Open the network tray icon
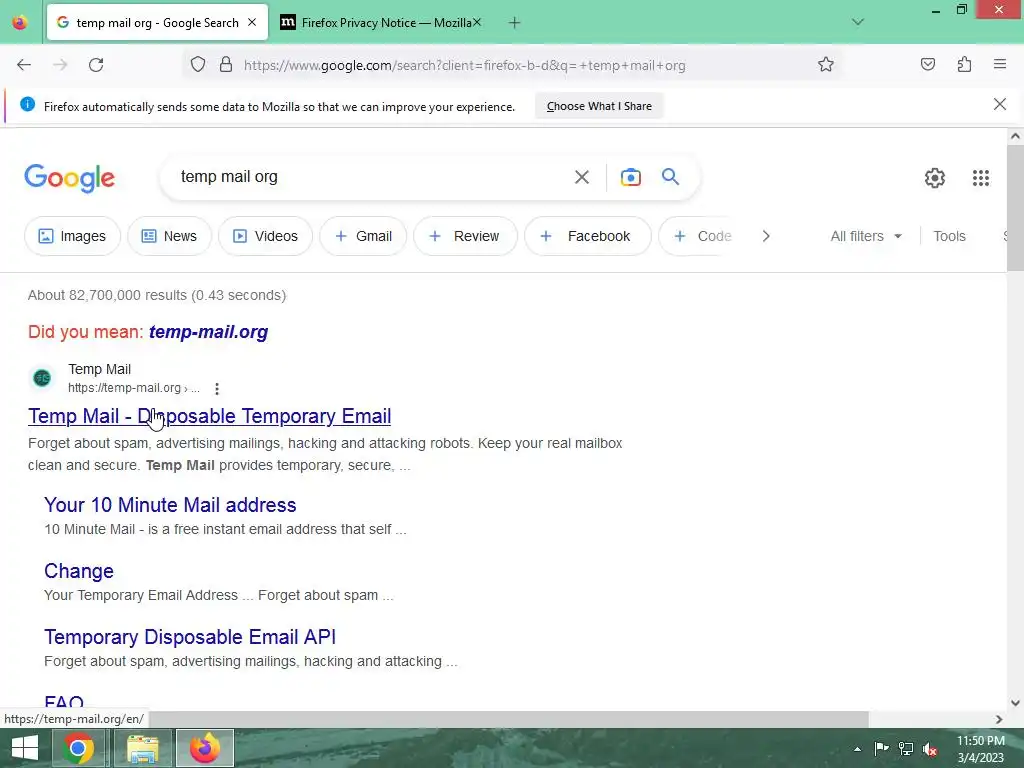1024x768 pixels. [x=906, y=748]
